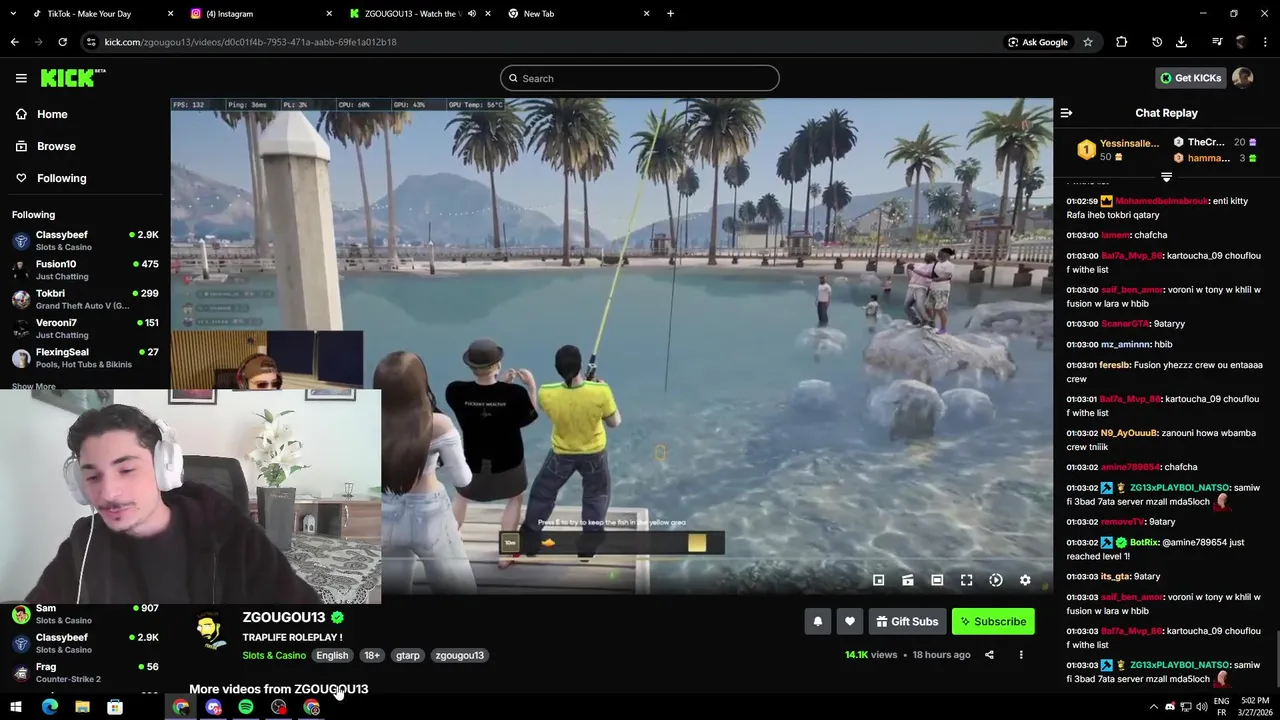Viewport: 1280px width, 720px height.
Task: Select the English tag
Action: (332, 656)
